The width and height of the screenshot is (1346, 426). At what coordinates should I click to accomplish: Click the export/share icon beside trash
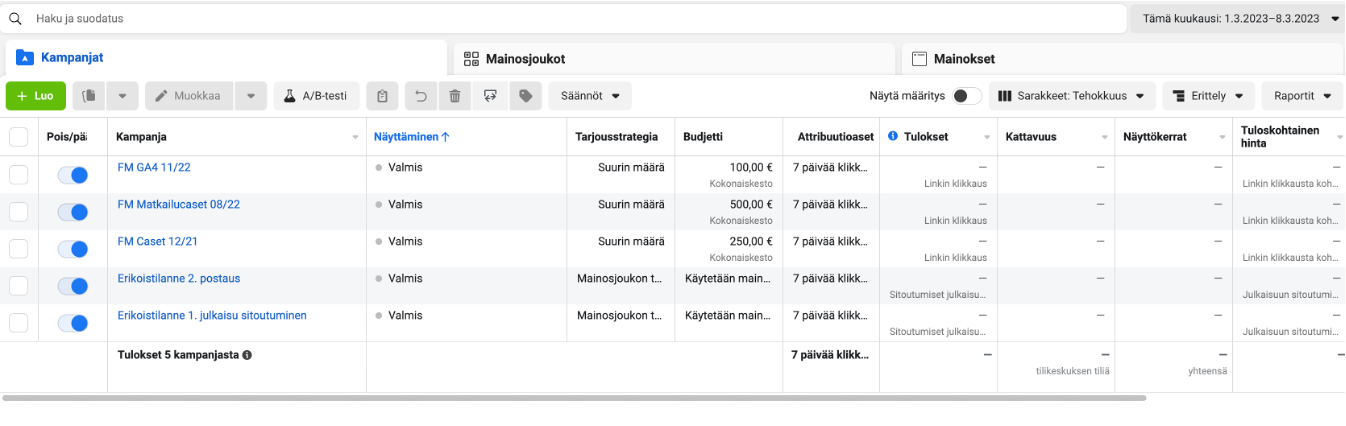pos(489,96)
